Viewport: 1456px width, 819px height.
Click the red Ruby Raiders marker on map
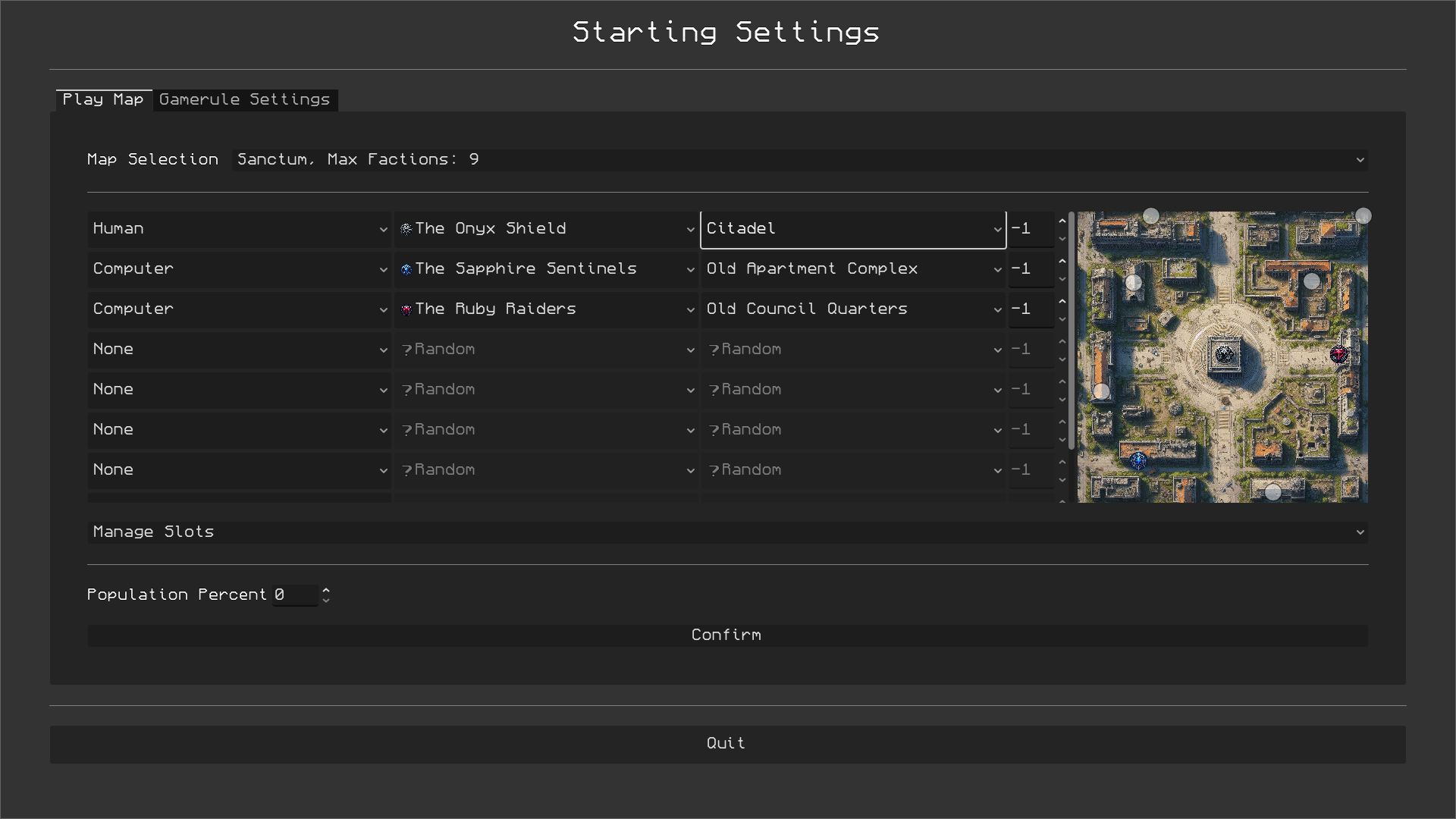1338,354
